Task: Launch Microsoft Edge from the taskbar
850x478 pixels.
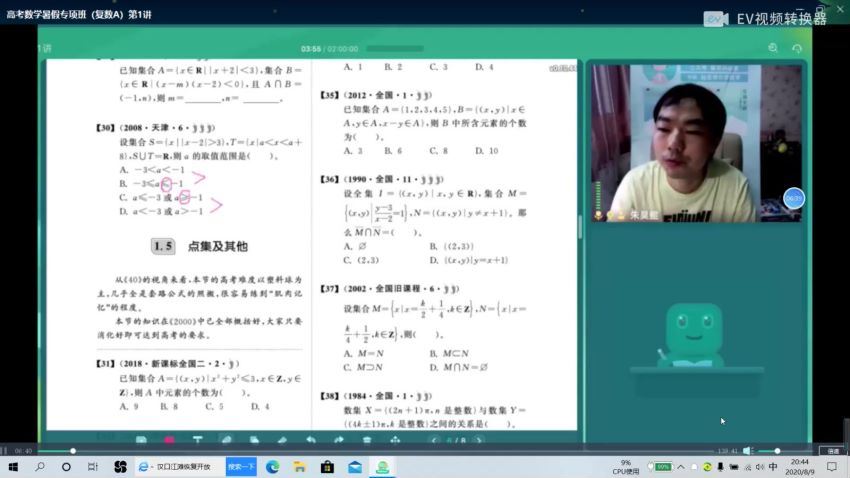Action: coord(273,467)
